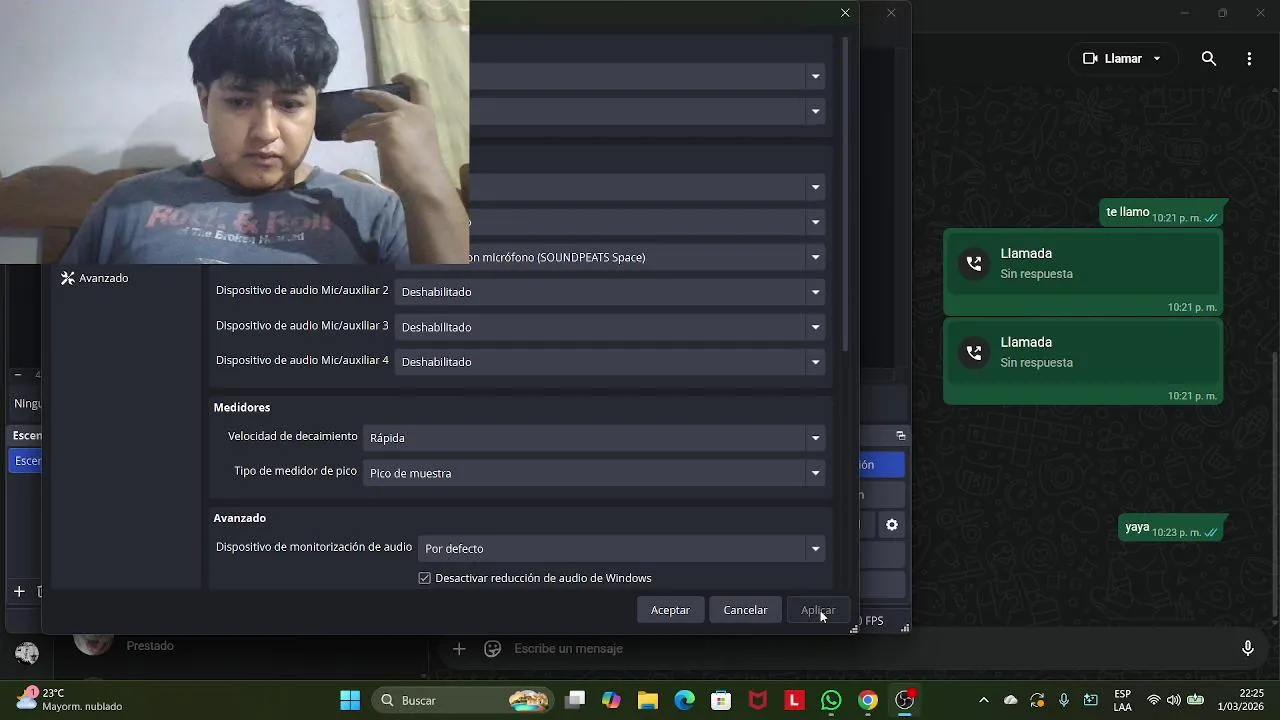Click the microphone tray icon in the taskbar
1280x720 pixels.
(1064, 700)
